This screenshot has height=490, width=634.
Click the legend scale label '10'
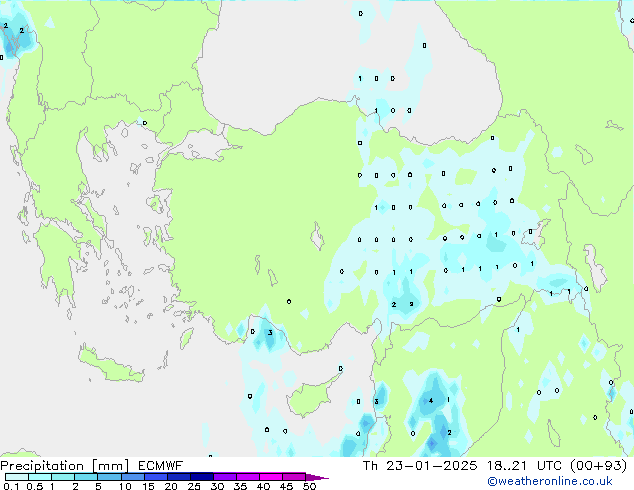(125, 486)
